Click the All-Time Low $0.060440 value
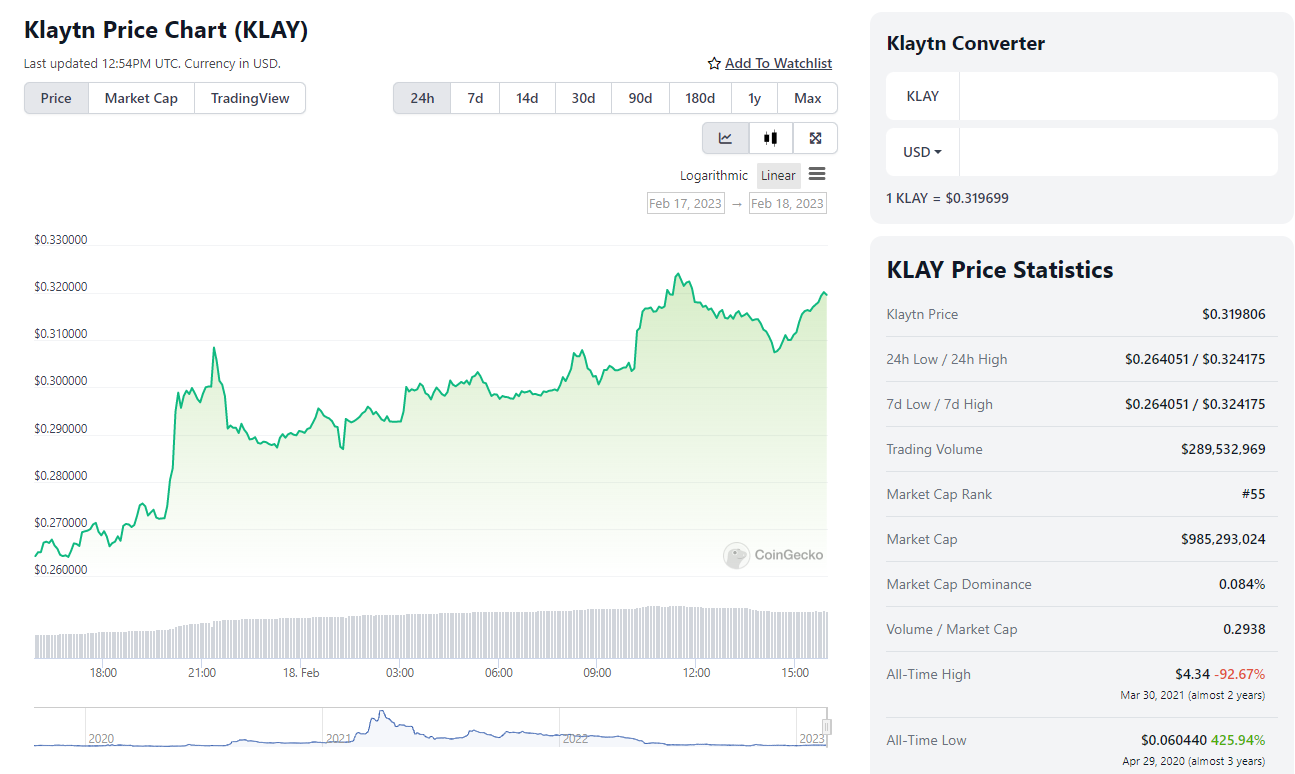1295x774 pixels. click(1174, 740)
